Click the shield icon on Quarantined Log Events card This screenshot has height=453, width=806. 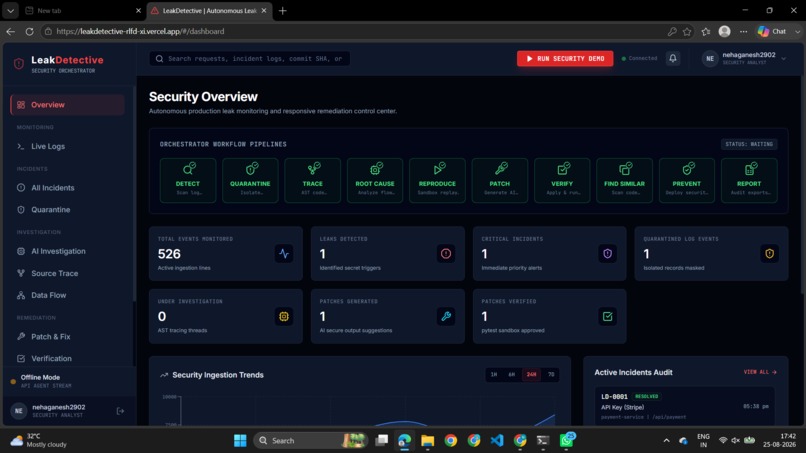(x=770, y=253)
